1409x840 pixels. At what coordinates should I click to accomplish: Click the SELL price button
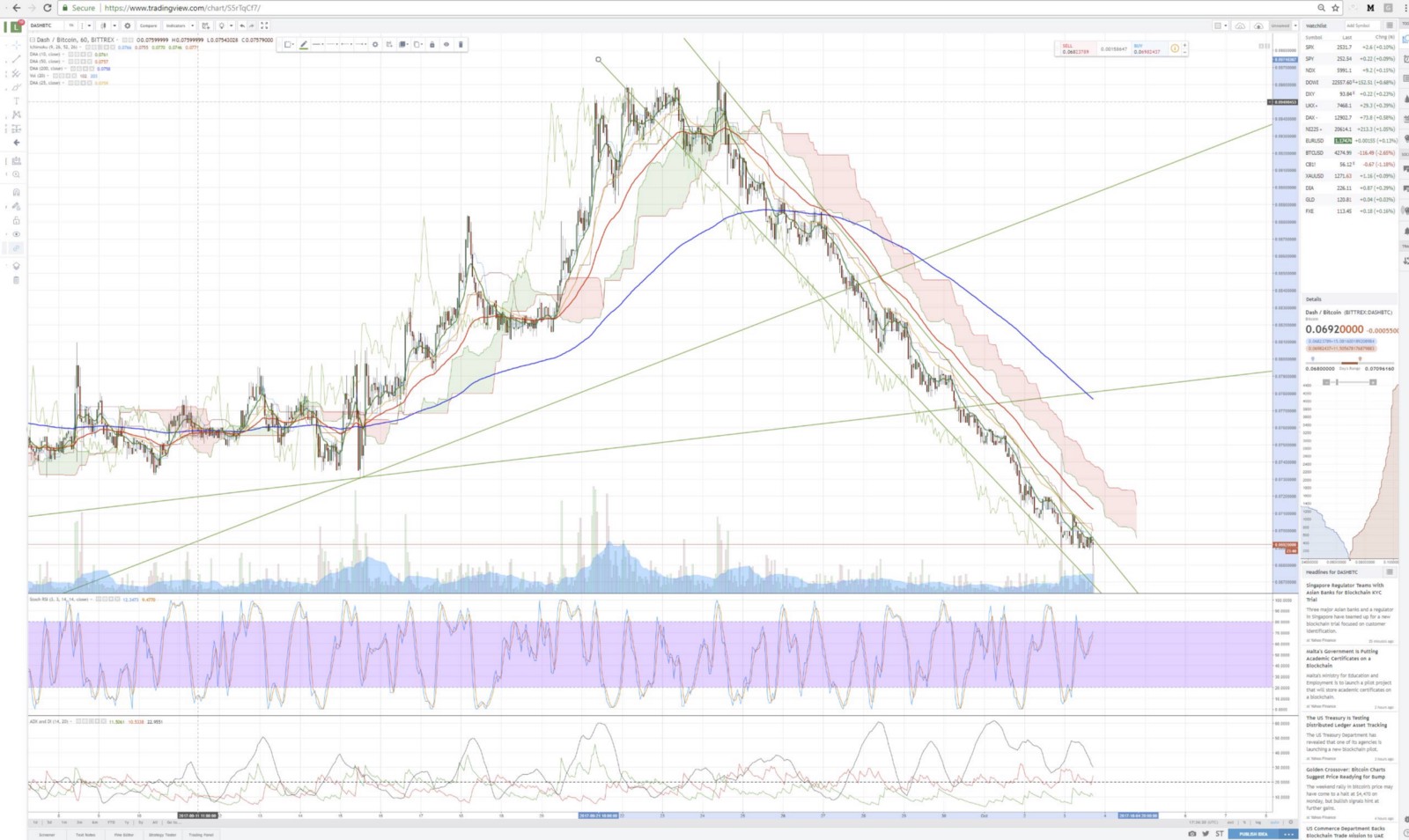tap(1078, 49)
